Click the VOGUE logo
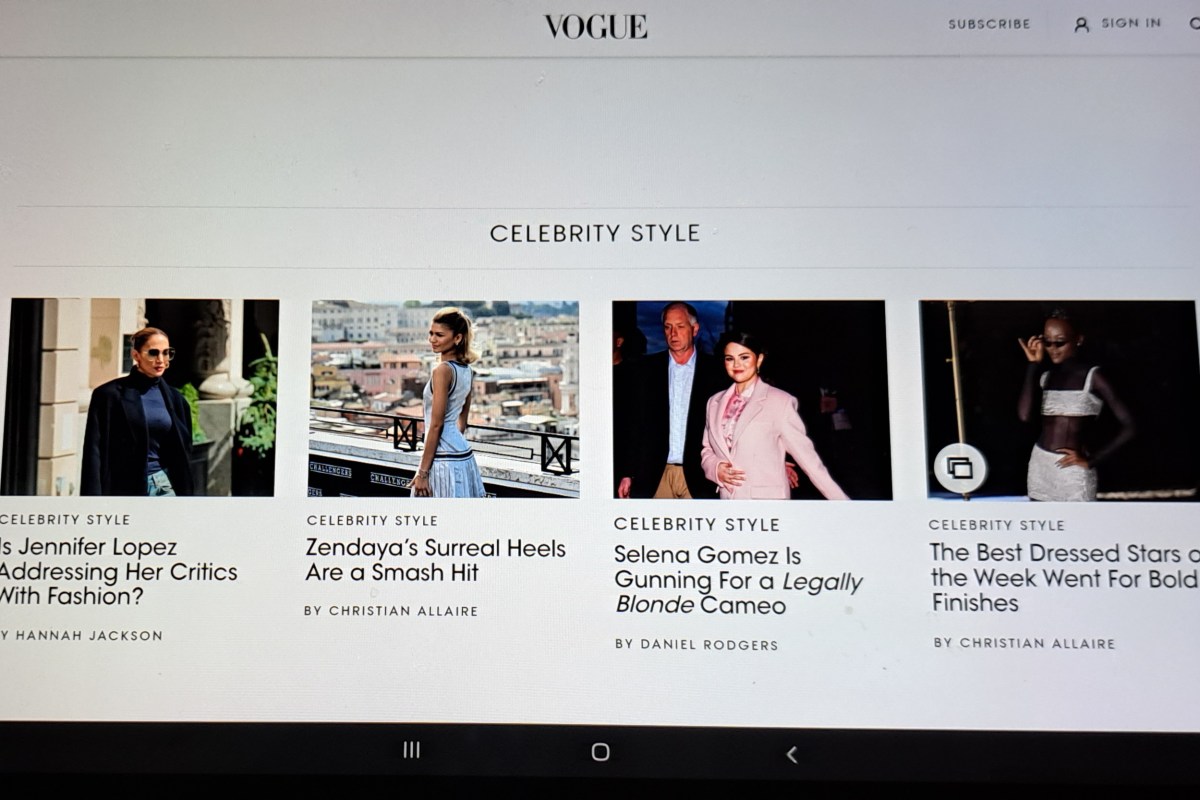This screenshot has width=1200, height=800. [x=596, y=27]
